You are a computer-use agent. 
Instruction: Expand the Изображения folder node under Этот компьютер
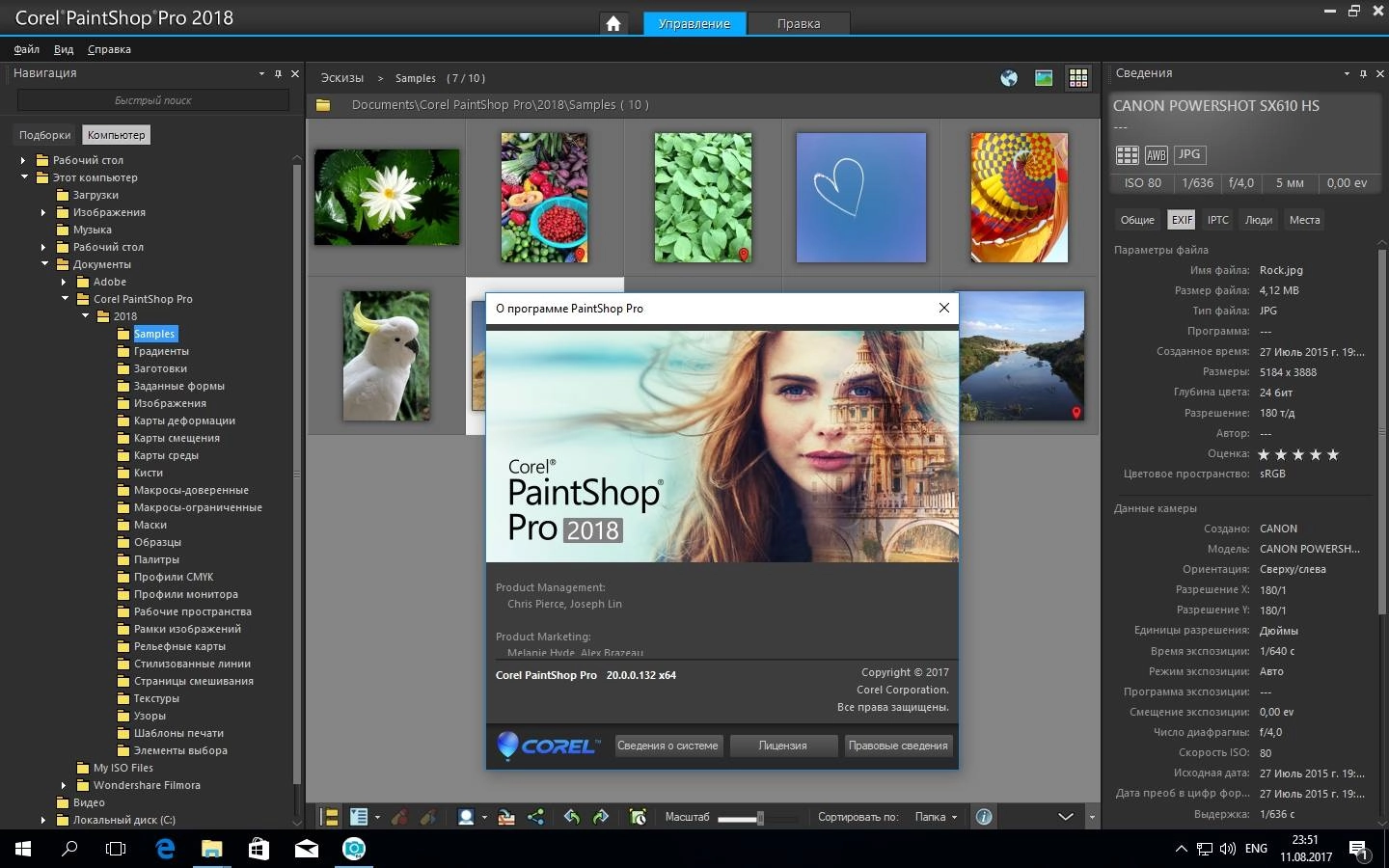(43, 212)
